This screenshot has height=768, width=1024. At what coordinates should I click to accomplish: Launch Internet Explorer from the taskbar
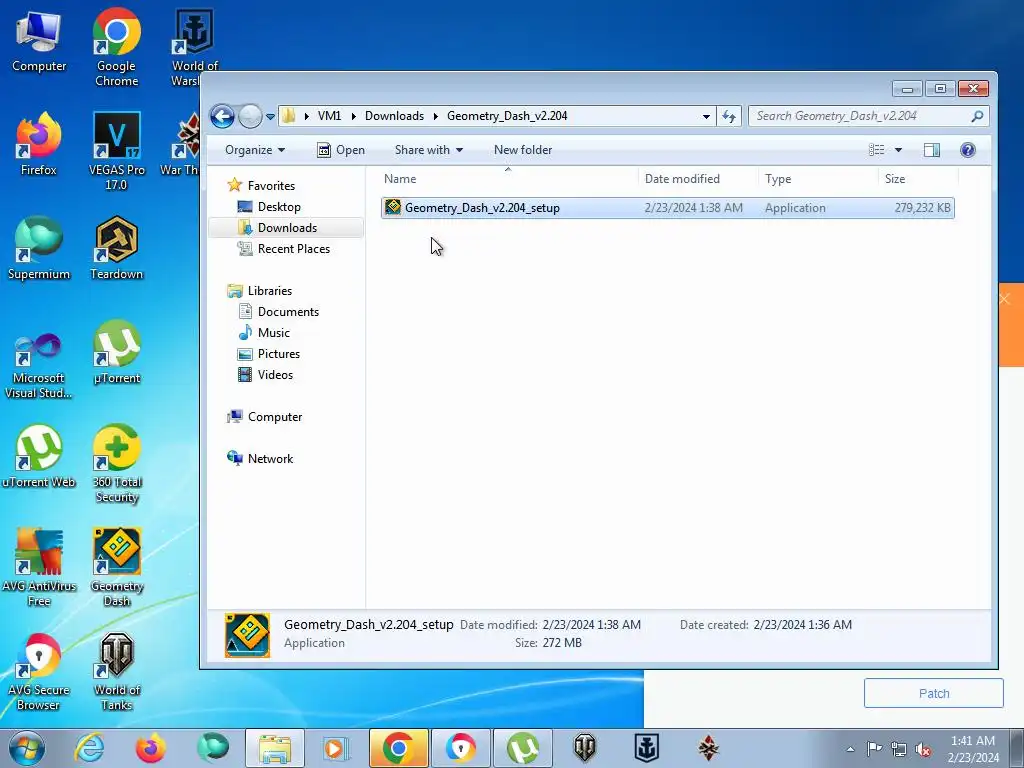[x=89, y=748]
